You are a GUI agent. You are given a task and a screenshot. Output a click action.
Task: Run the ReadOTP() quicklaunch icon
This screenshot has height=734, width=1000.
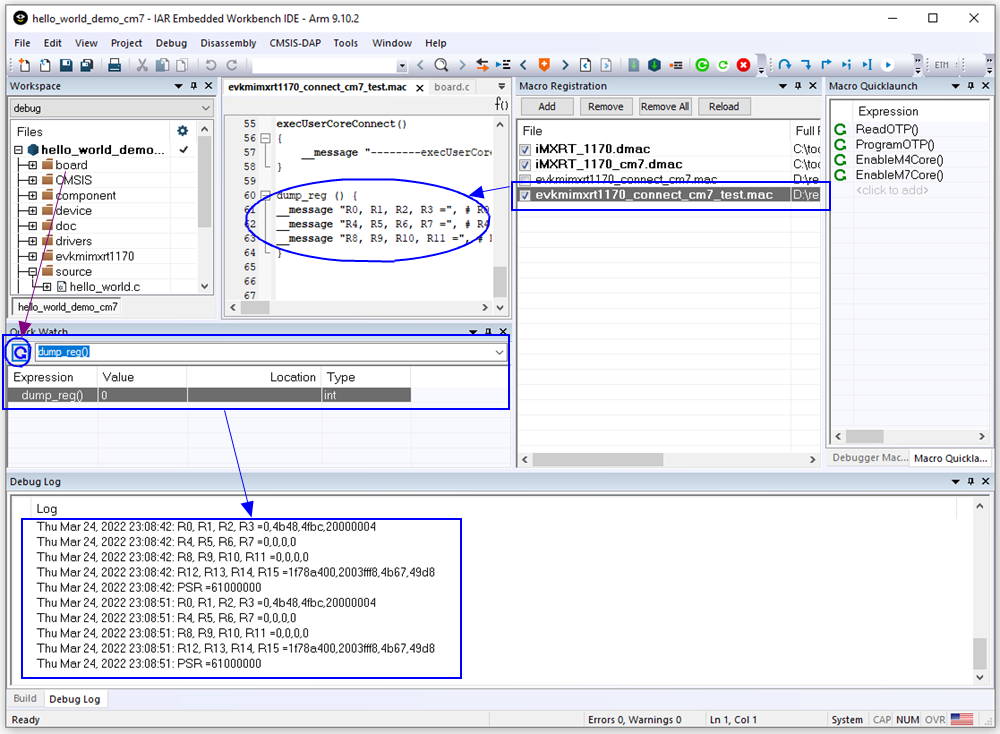click(x=840, y=129)
